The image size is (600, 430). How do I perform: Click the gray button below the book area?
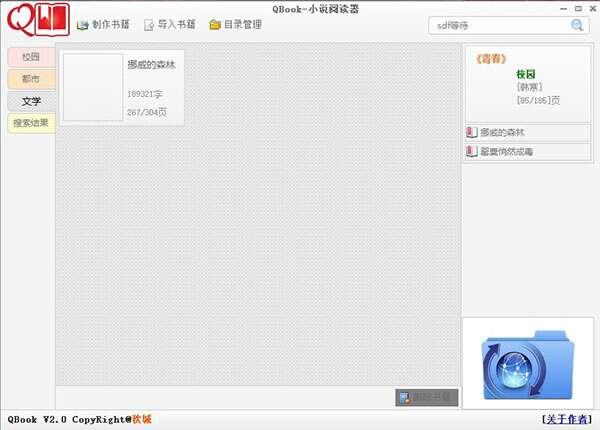click(427, 397)
